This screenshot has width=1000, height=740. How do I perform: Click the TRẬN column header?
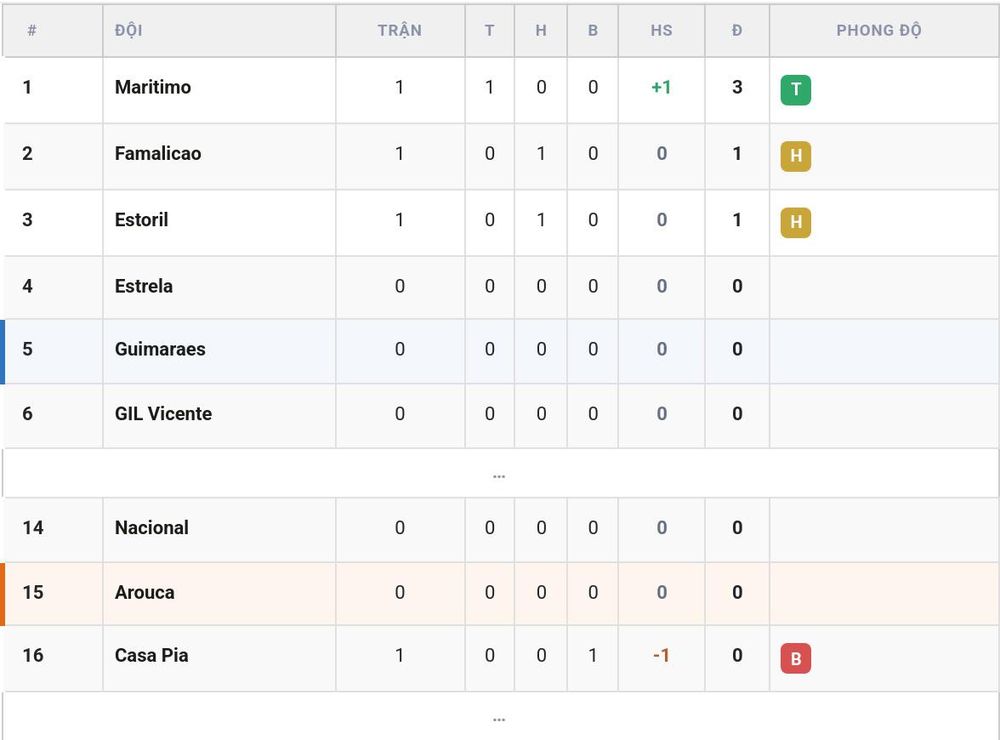pos(399,30)
